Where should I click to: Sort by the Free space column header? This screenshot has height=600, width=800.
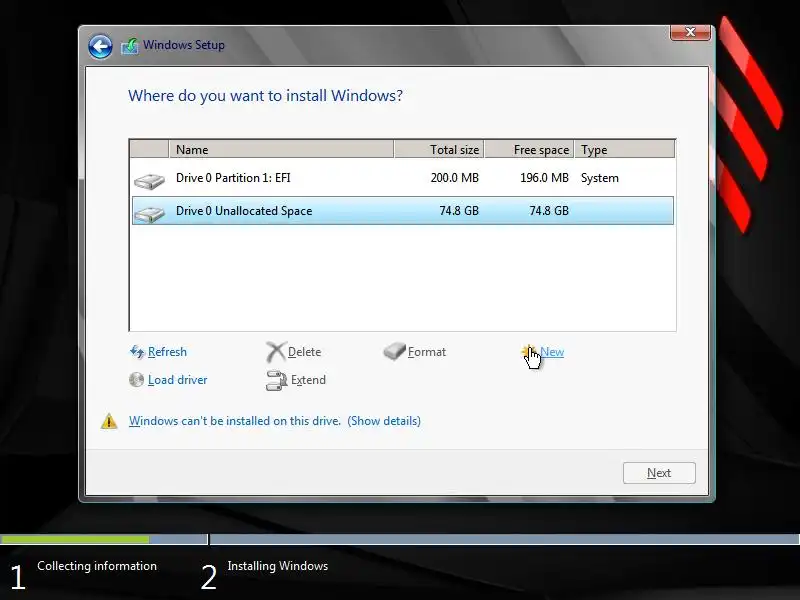[529, 149]
